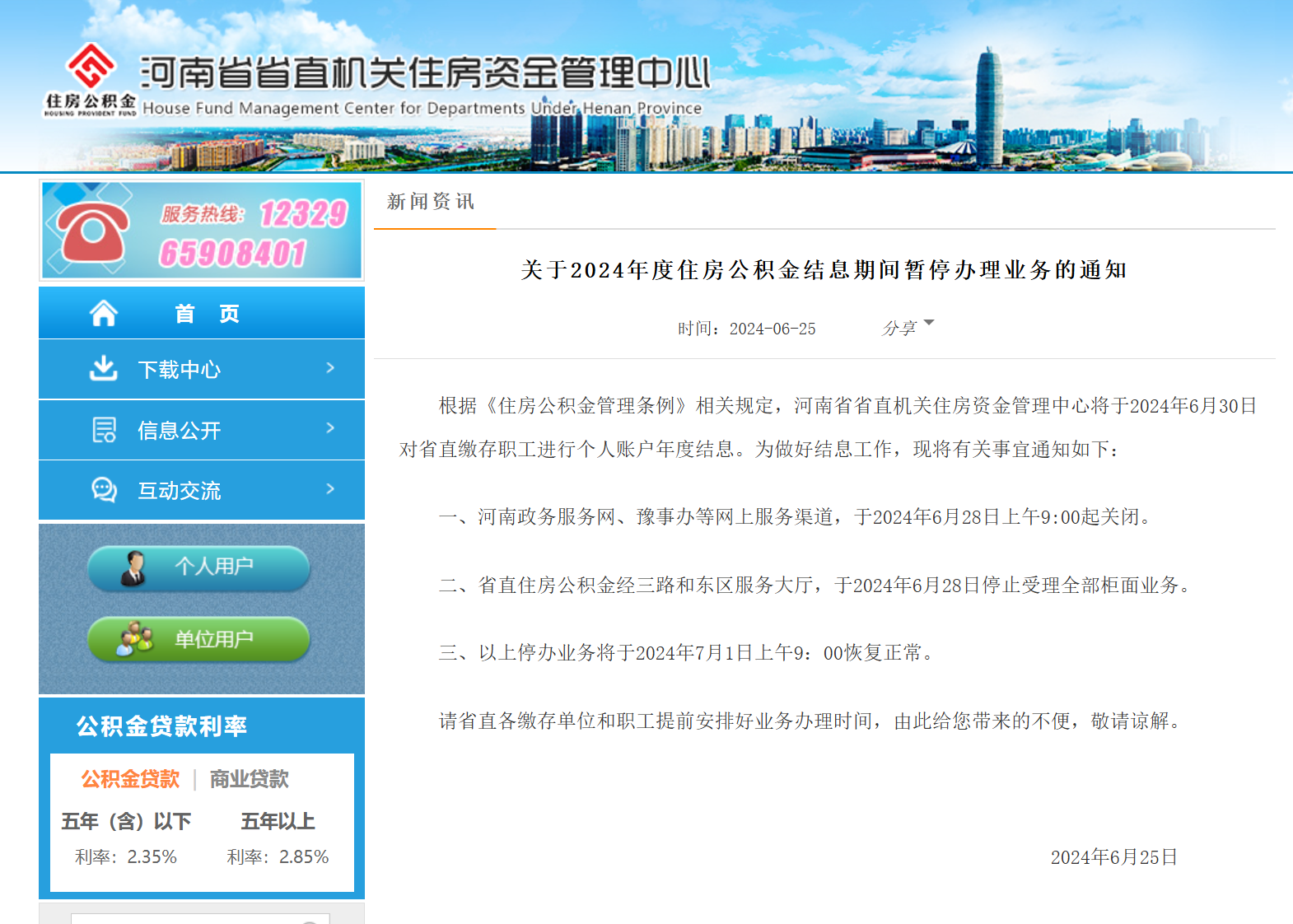This screenshot has height=924, width=1293.
Task: Click the red diamond housing fund logo
Action: point(91,66)
